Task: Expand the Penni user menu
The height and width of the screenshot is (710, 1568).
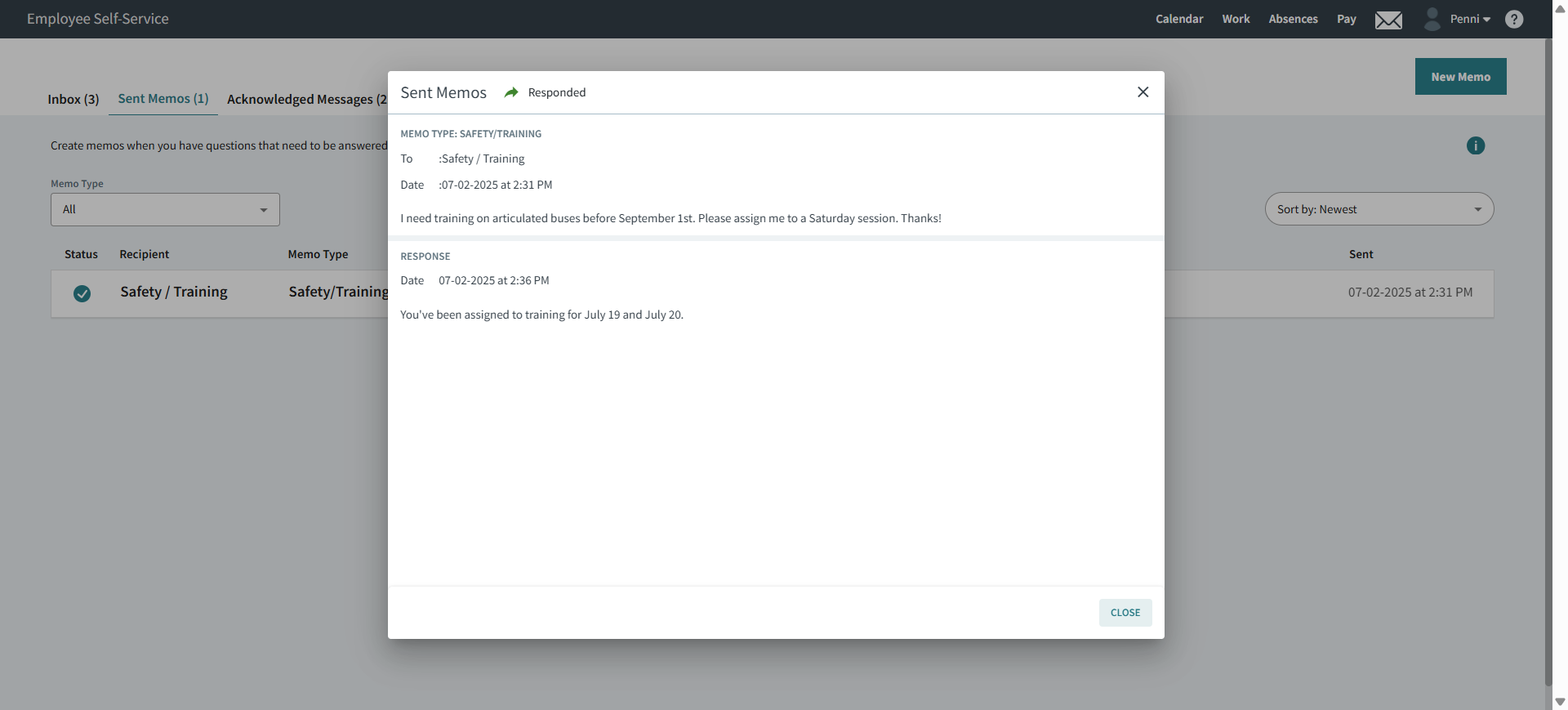Action: 1470,19
